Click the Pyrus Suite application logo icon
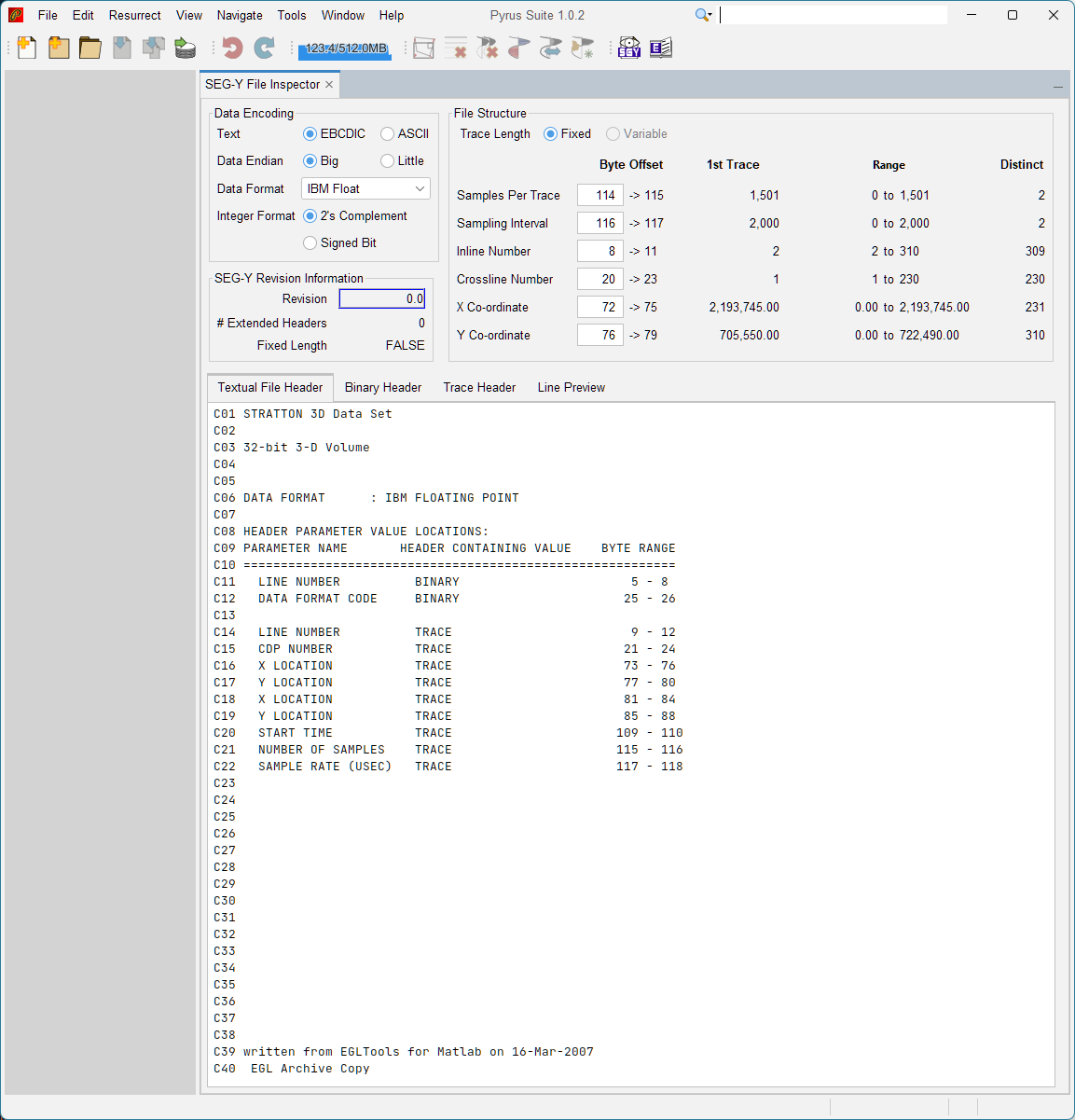This screenshot has width=1075, height=1120. pyautogui.click(x=15, y=15)
